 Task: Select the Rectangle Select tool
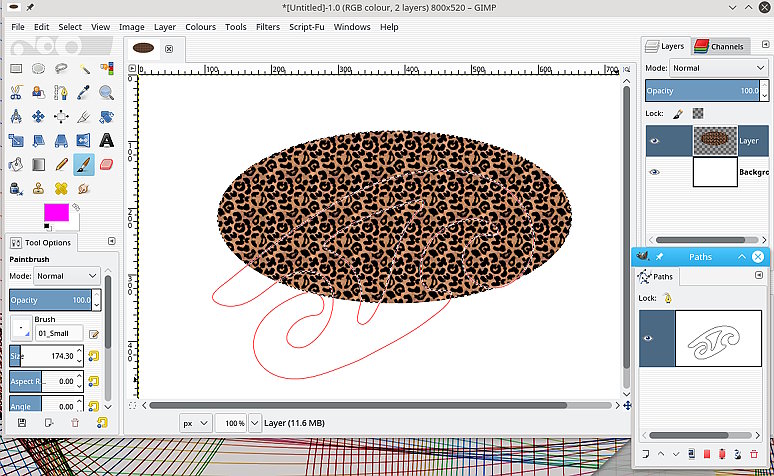[x=17, y=69]
